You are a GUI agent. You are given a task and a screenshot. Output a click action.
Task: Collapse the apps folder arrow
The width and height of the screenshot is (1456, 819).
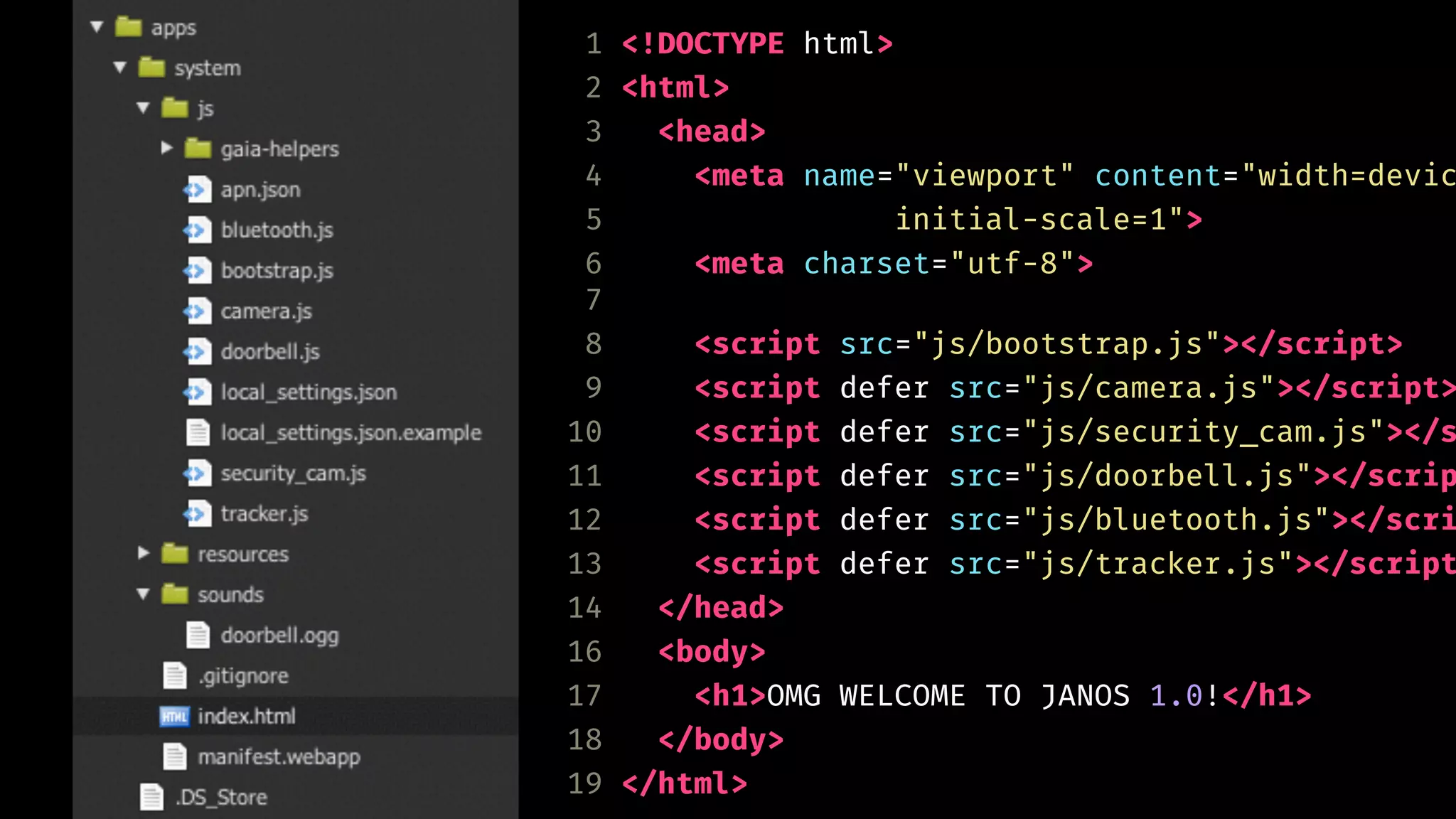(x=97, y=27)
